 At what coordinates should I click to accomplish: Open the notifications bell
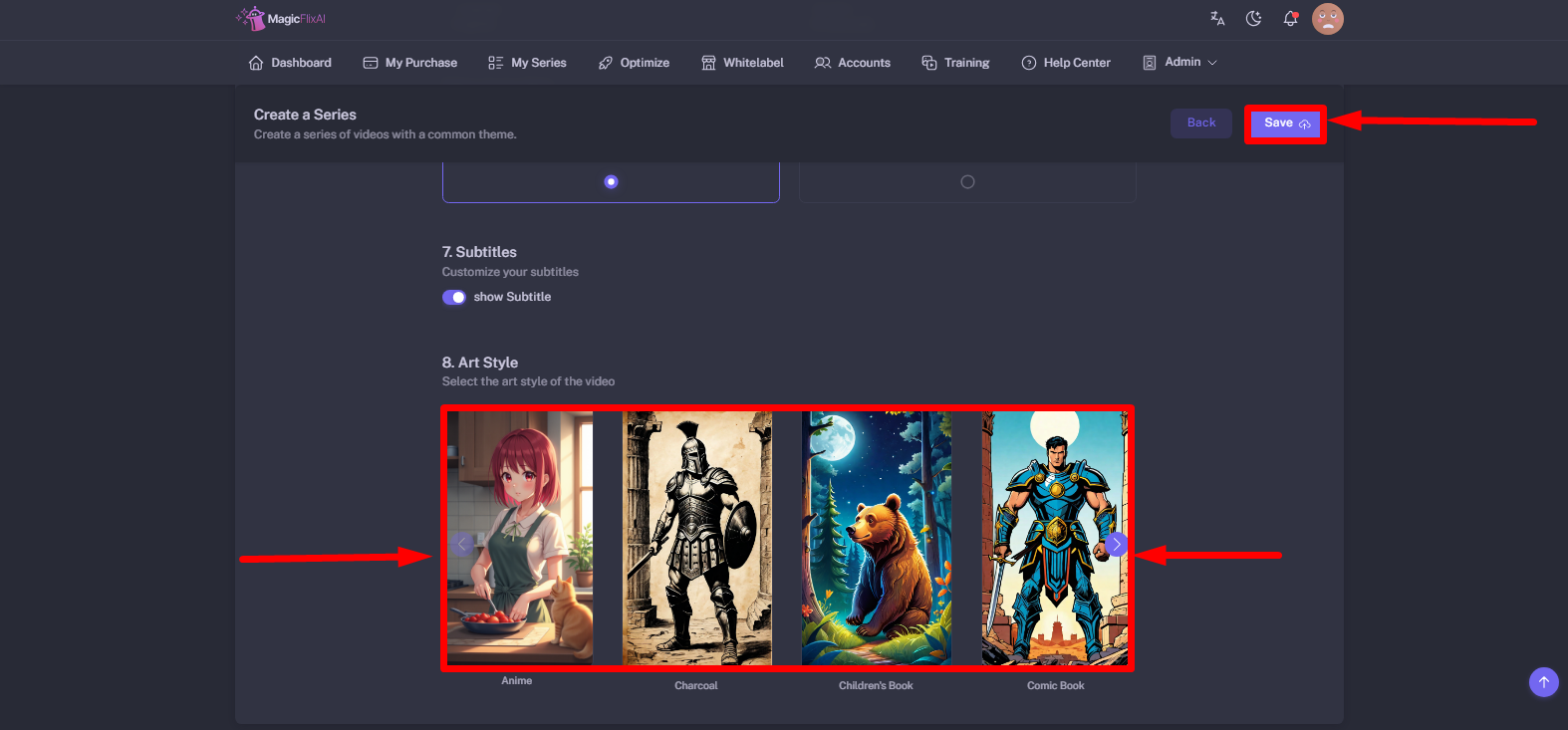[x=1290, y=19]
